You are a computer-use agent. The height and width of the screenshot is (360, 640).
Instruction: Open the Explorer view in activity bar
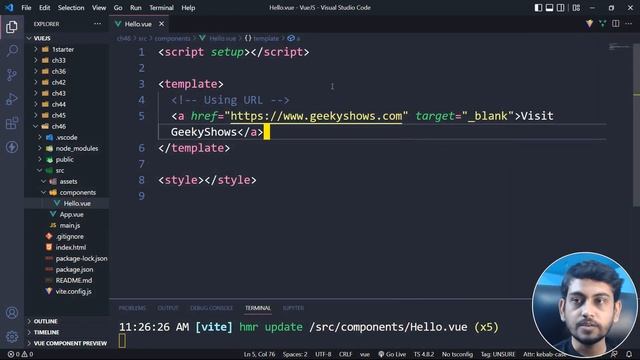coord(11,27)
